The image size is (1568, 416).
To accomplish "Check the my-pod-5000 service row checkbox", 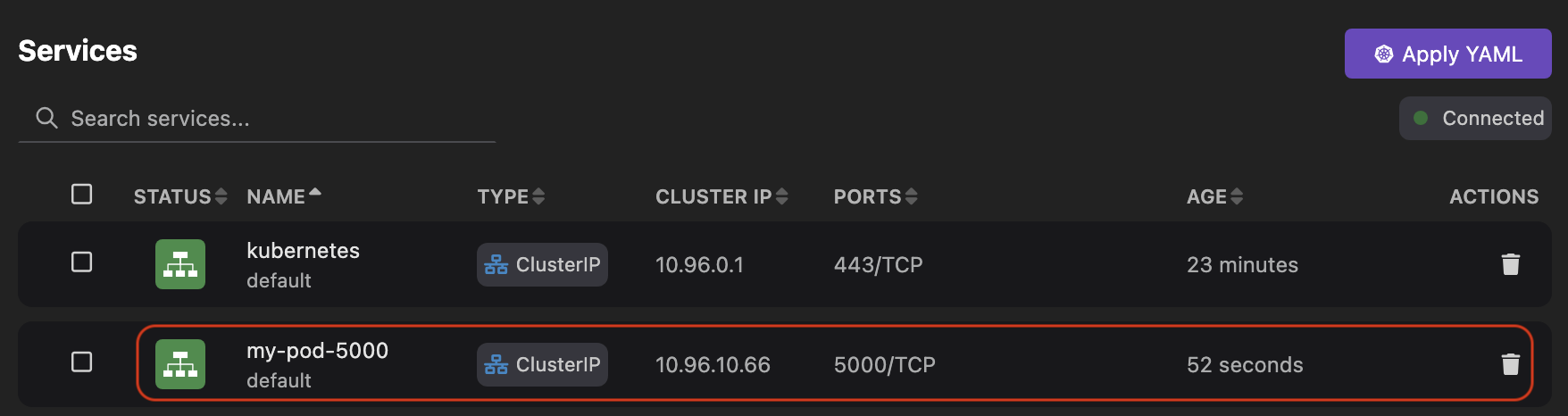I will [x=81, y=362].
